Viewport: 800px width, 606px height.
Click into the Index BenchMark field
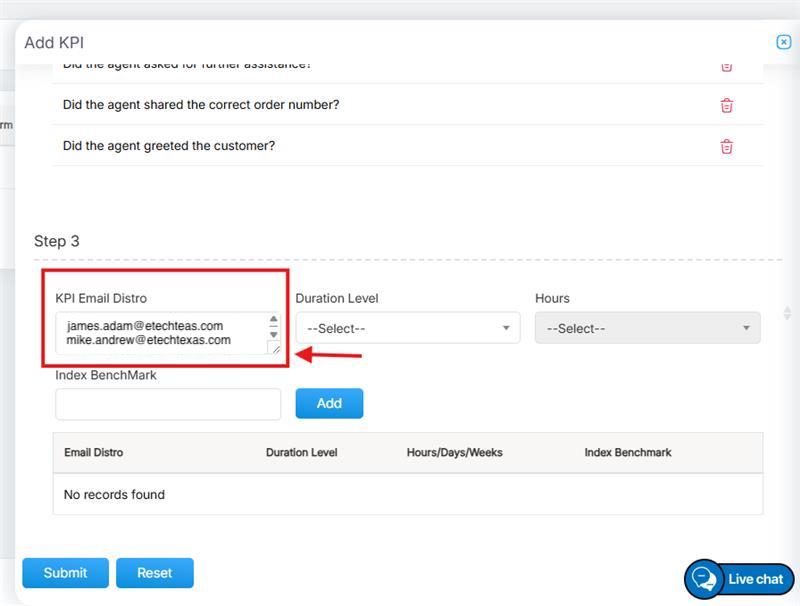coord(168,404)
